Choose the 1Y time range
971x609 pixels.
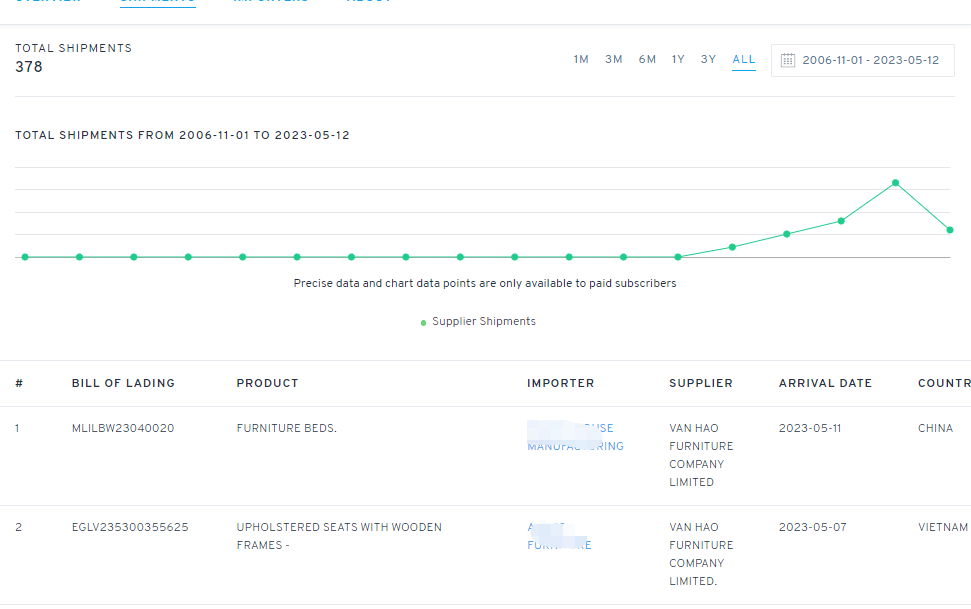click(x=678, y=59)
